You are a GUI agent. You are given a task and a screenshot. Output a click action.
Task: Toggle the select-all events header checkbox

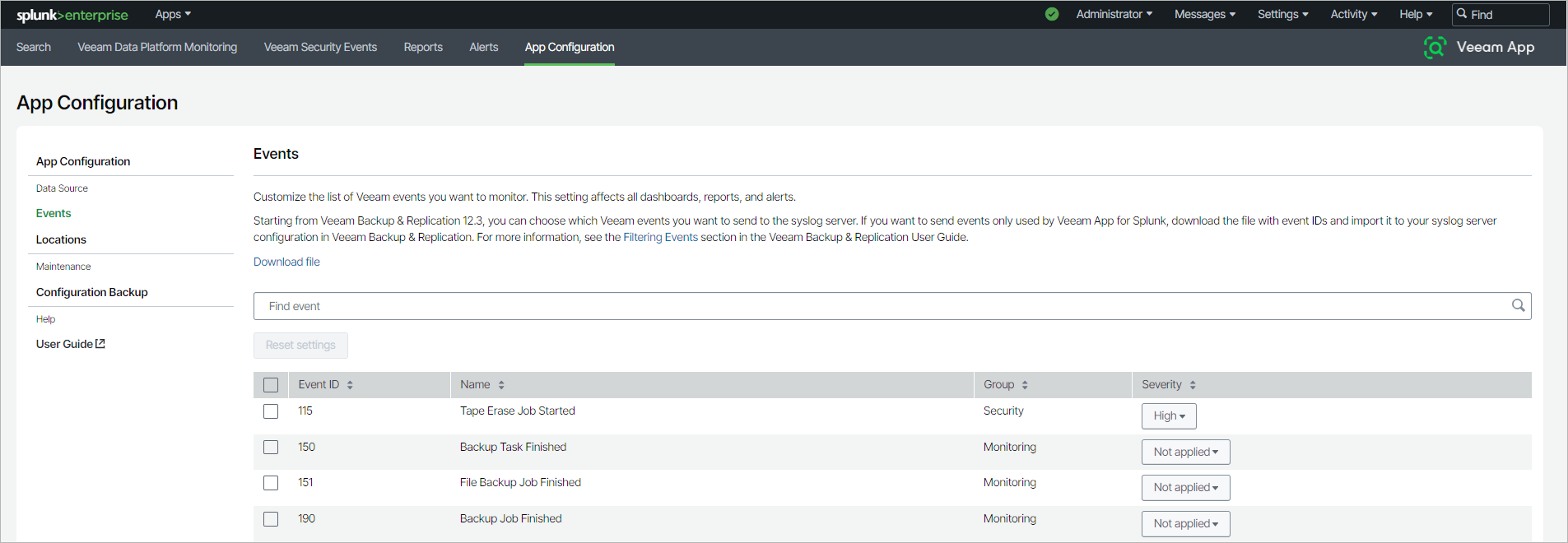(x=271, y=385)
